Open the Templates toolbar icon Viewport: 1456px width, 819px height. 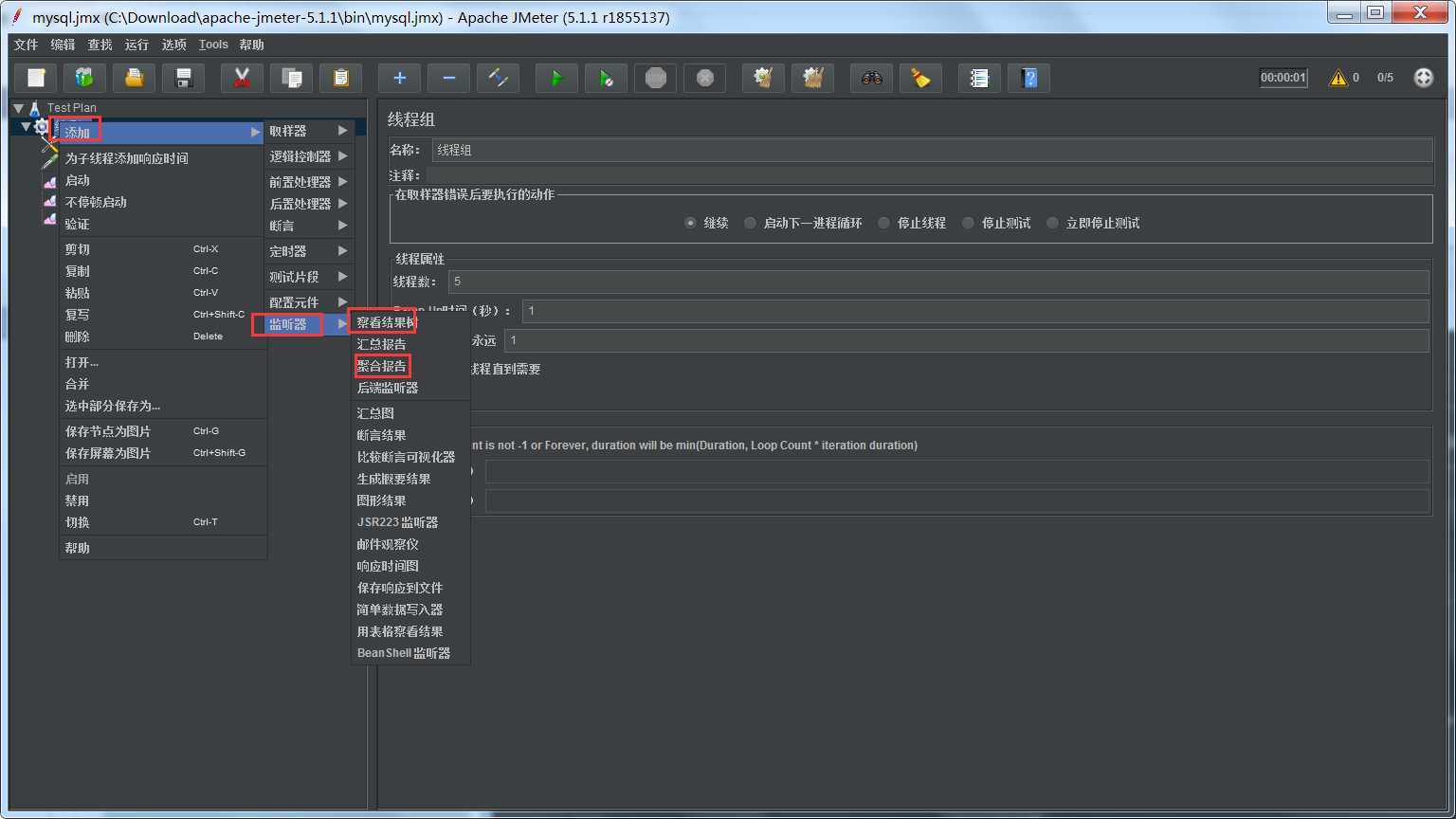(85, 78)
